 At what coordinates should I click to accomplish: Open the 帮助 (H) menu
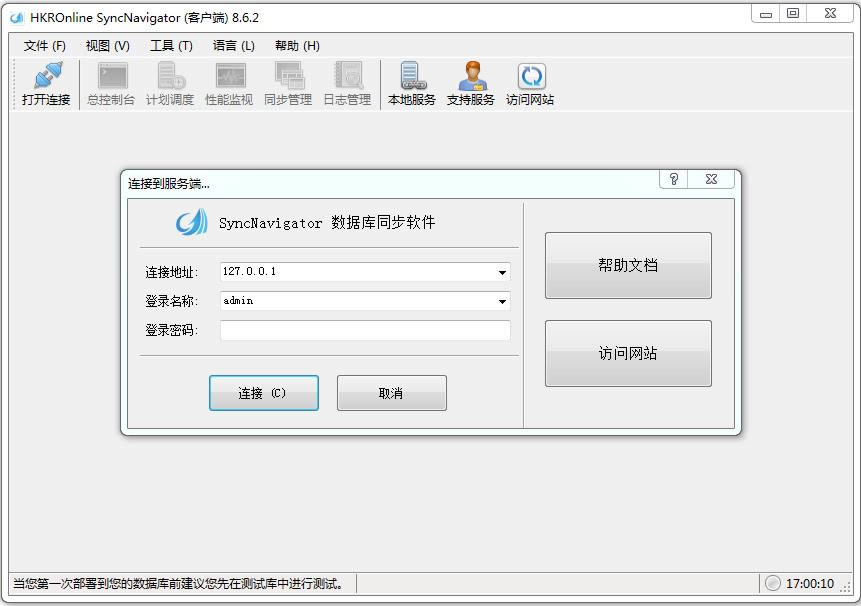297,46
